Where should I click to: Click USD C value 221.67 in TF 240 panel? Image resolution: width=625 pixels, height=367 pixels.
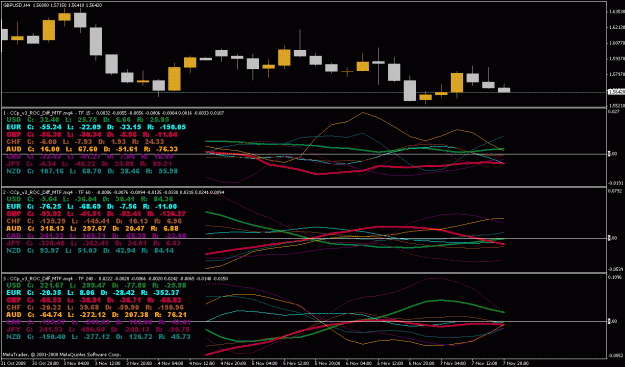click(52, 285)
